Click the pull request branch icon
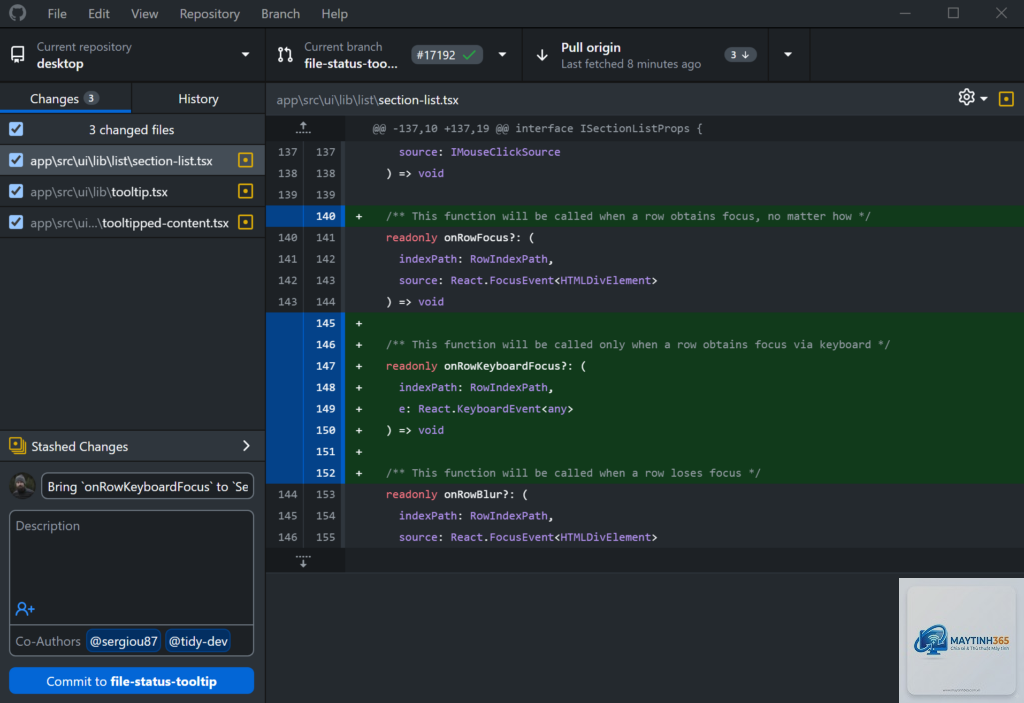This screenshot has width=1024, height=703. 285,55
